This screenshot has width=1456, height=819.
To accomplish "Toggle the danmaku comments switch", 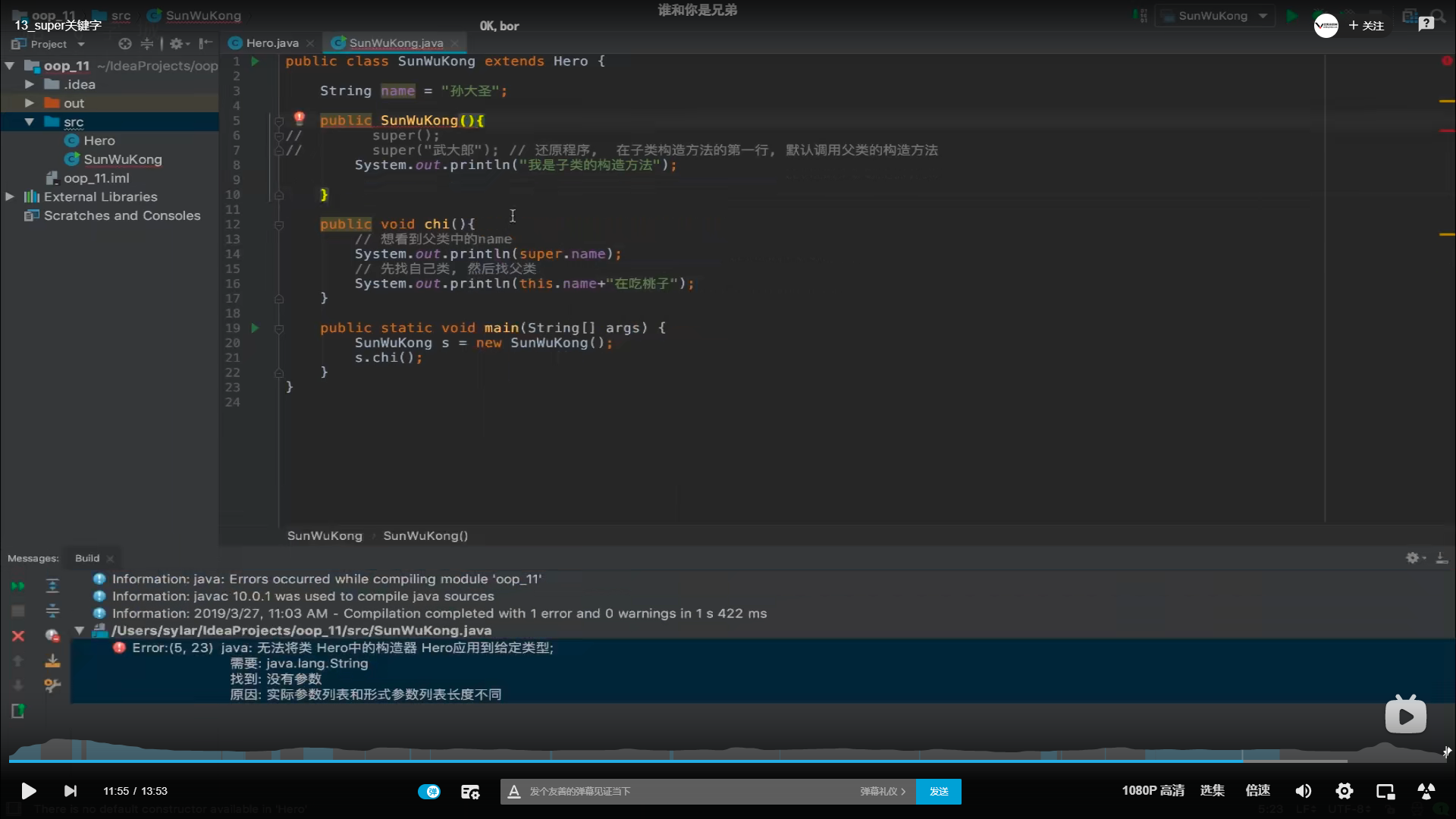I will click(x=428, y=791).
